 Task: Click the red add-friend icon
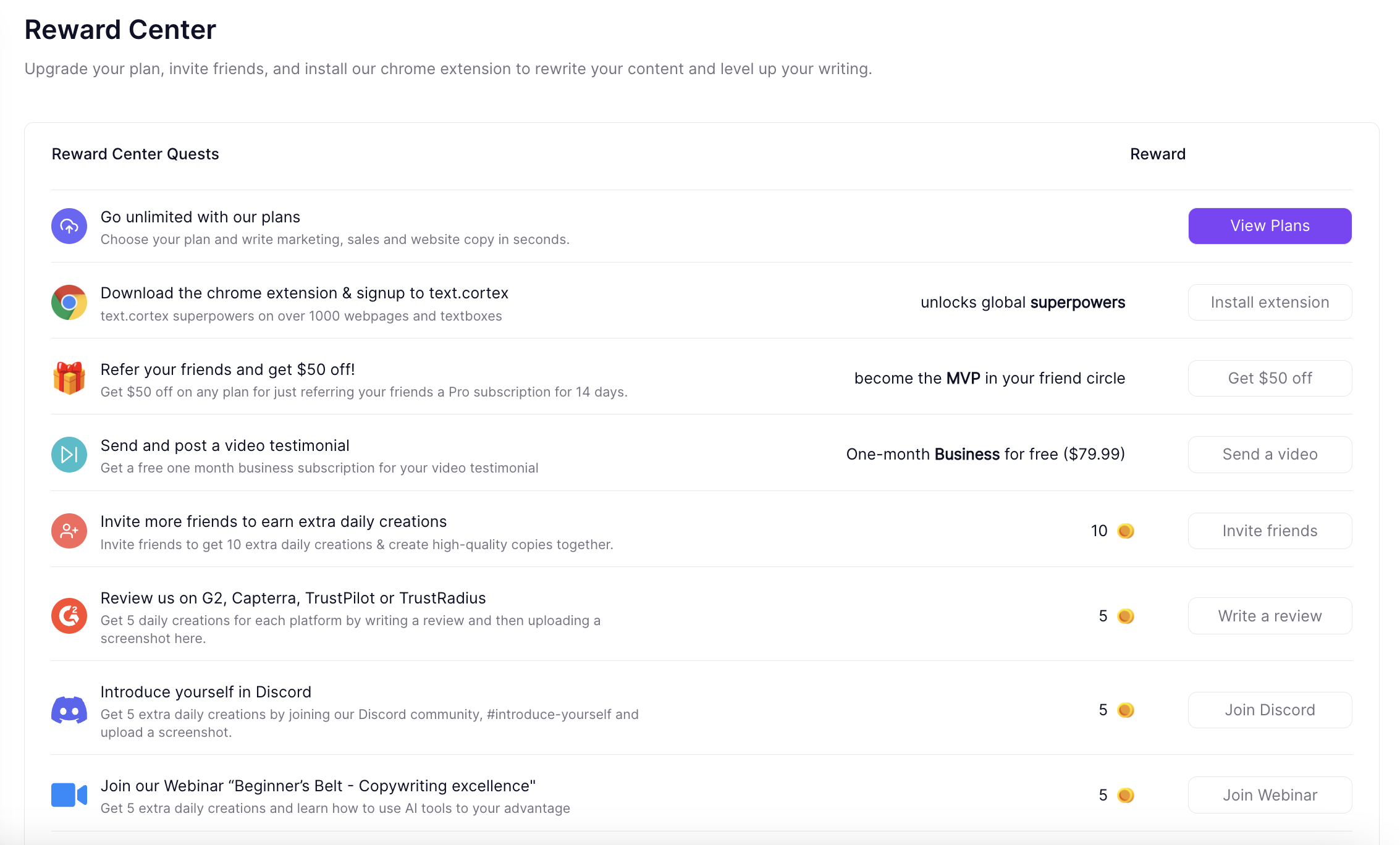click(x=69, y=531)
